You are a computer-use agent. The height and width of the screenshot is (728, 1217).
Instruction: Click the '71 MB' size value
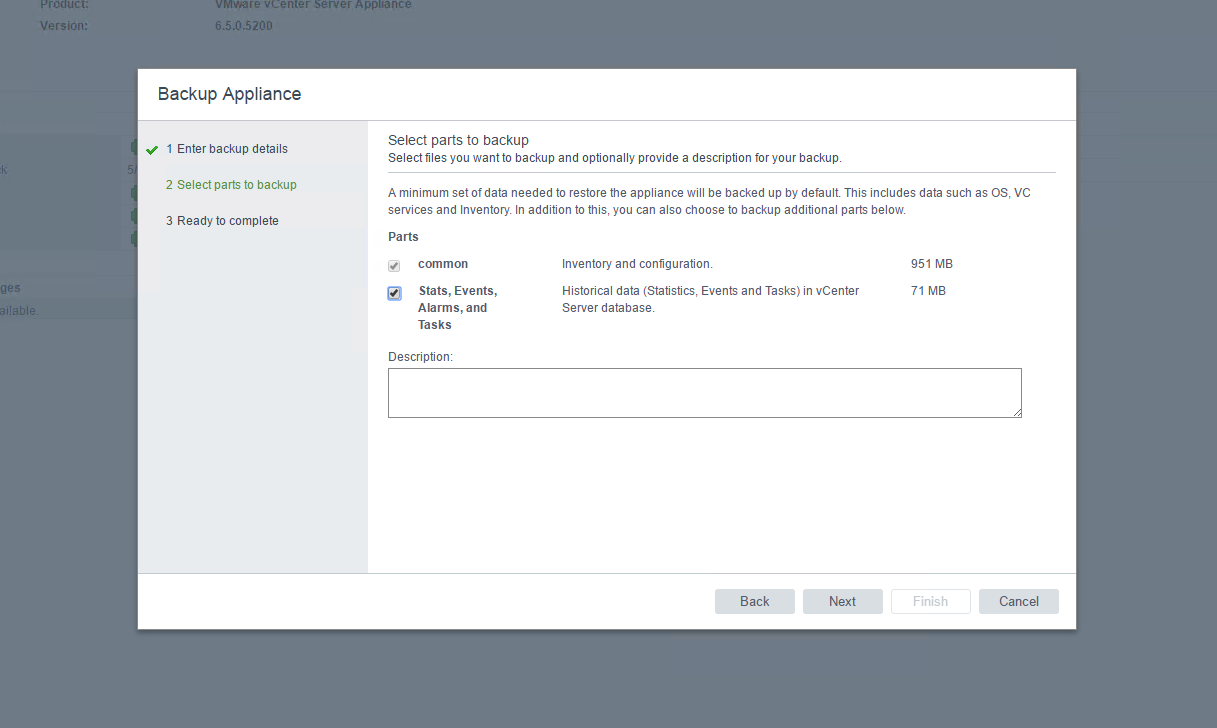(929, 291)
